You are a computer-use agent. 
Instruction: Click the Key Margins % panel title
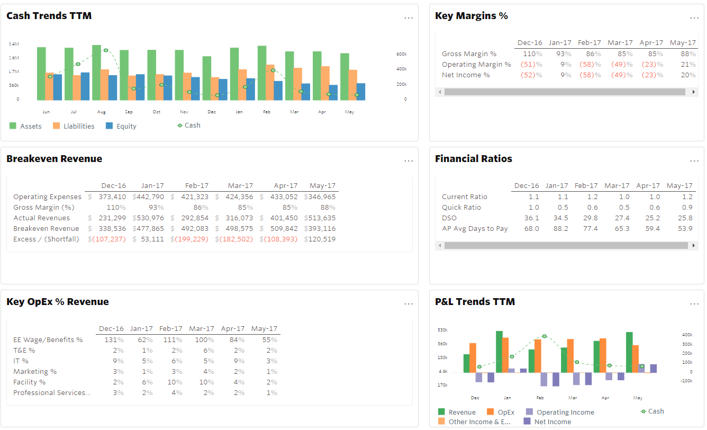pyautogui.click(x=471, y=16)
